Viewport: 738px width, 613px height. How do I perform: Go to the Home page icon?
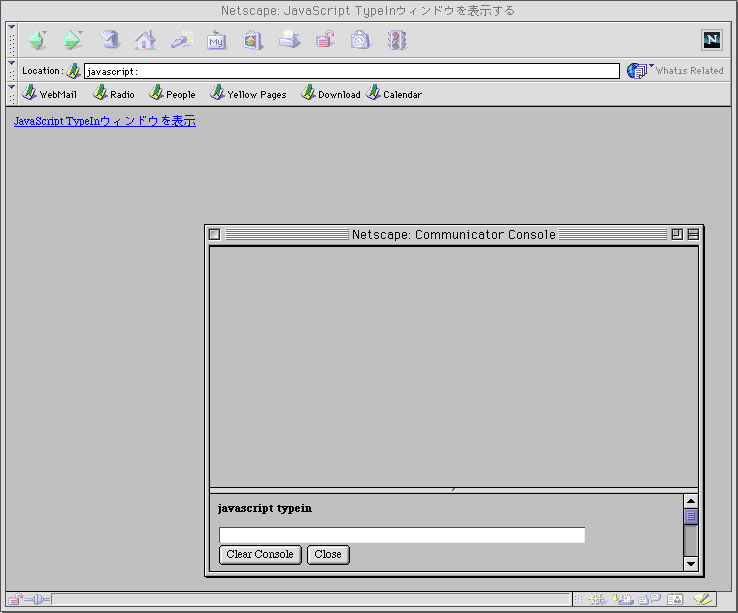point(145,40)
